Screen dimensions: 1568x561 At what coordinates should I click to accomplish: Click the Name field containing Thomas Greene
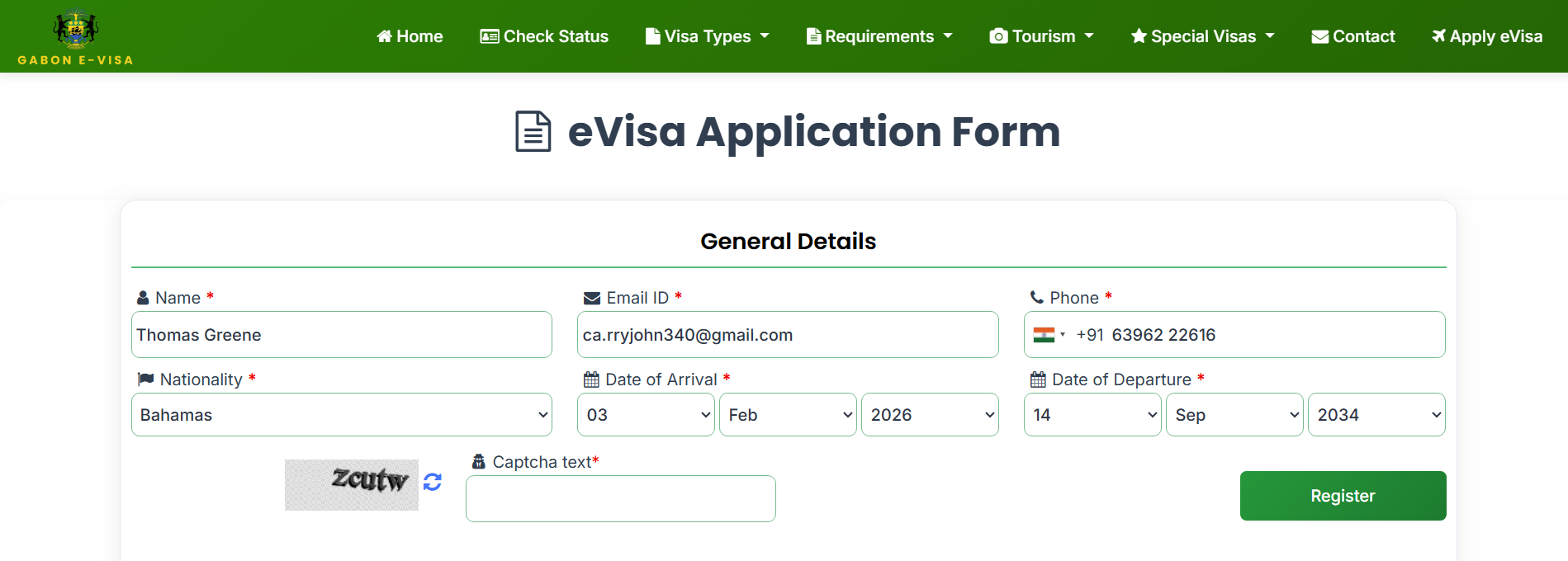pos(342,335)
